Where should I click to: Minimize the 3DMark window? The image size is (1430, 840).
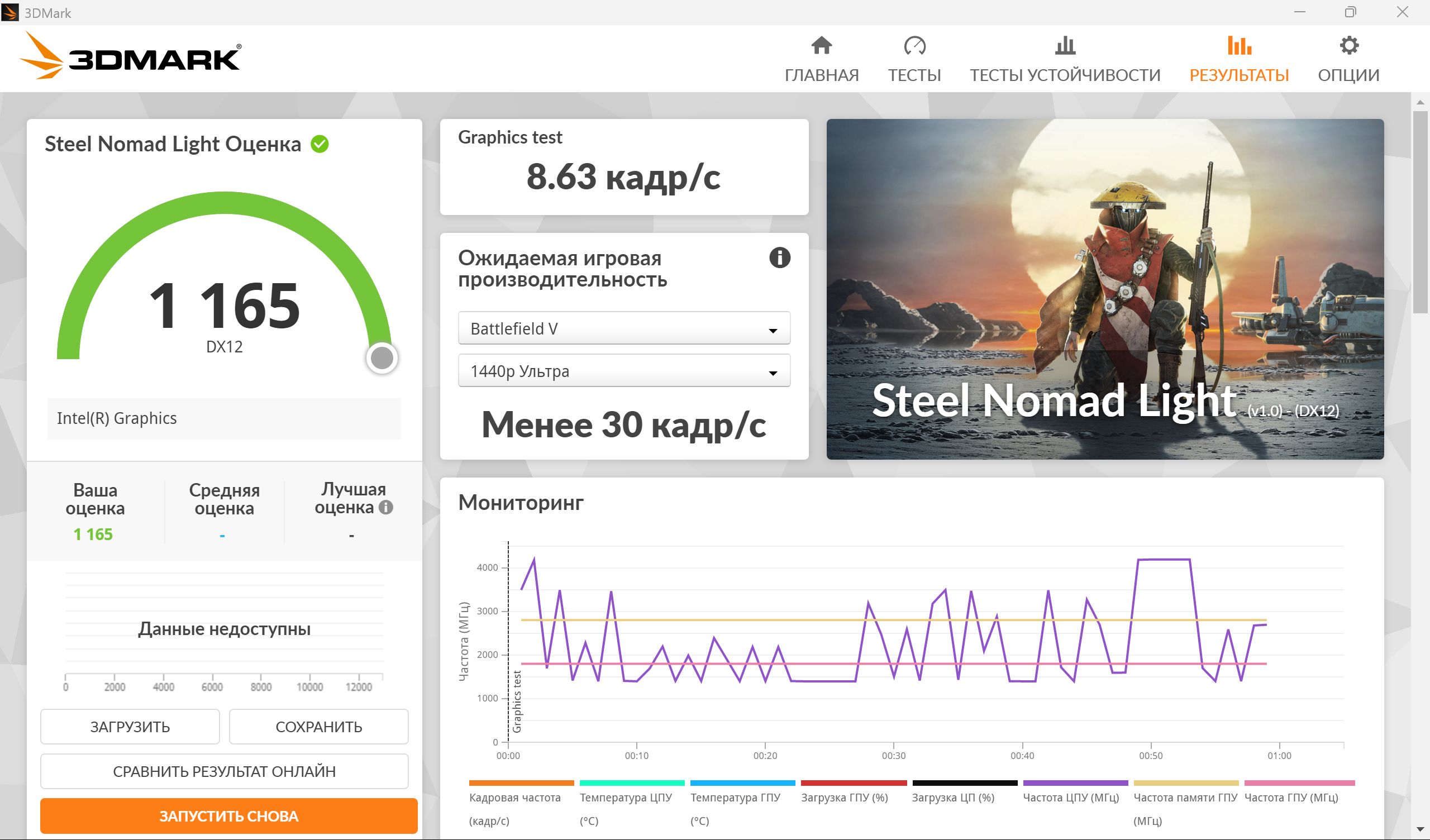tap(1299, 12)
